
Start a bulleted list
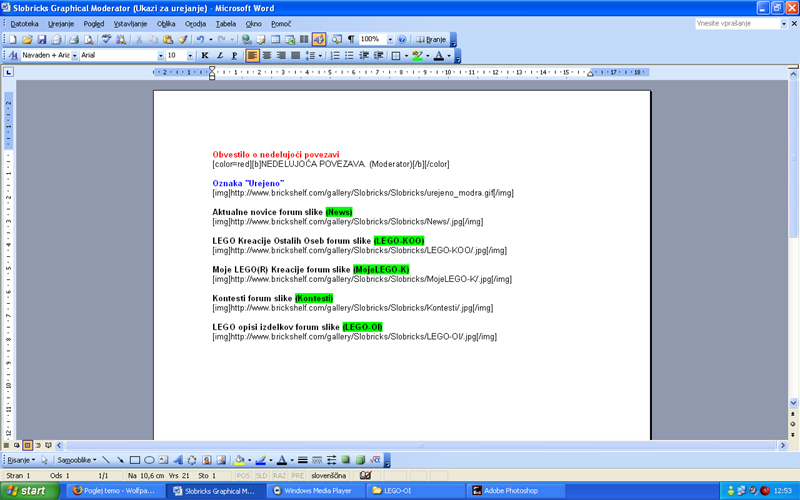tap(349, 55)
